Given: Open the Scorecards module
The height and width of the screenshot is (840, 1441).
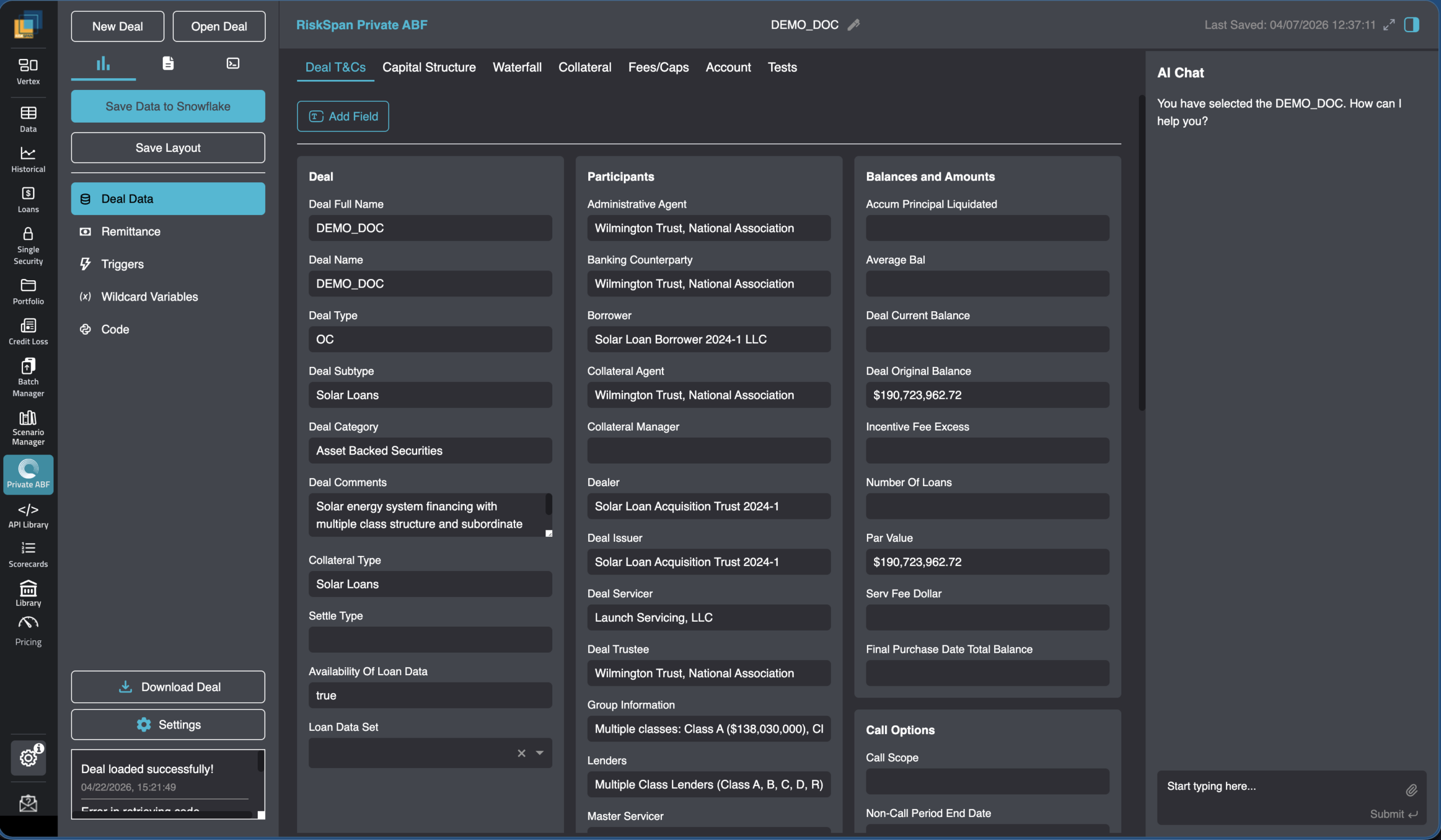Looking at the screenshot, I should [28, 554].
